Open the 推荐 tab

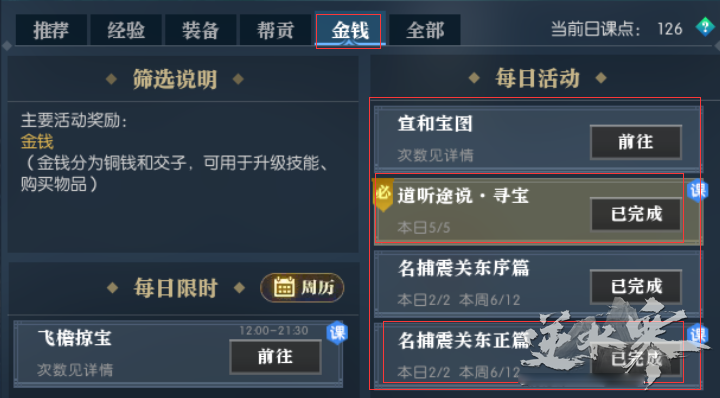pyautogui.click(x=51, y=30)
